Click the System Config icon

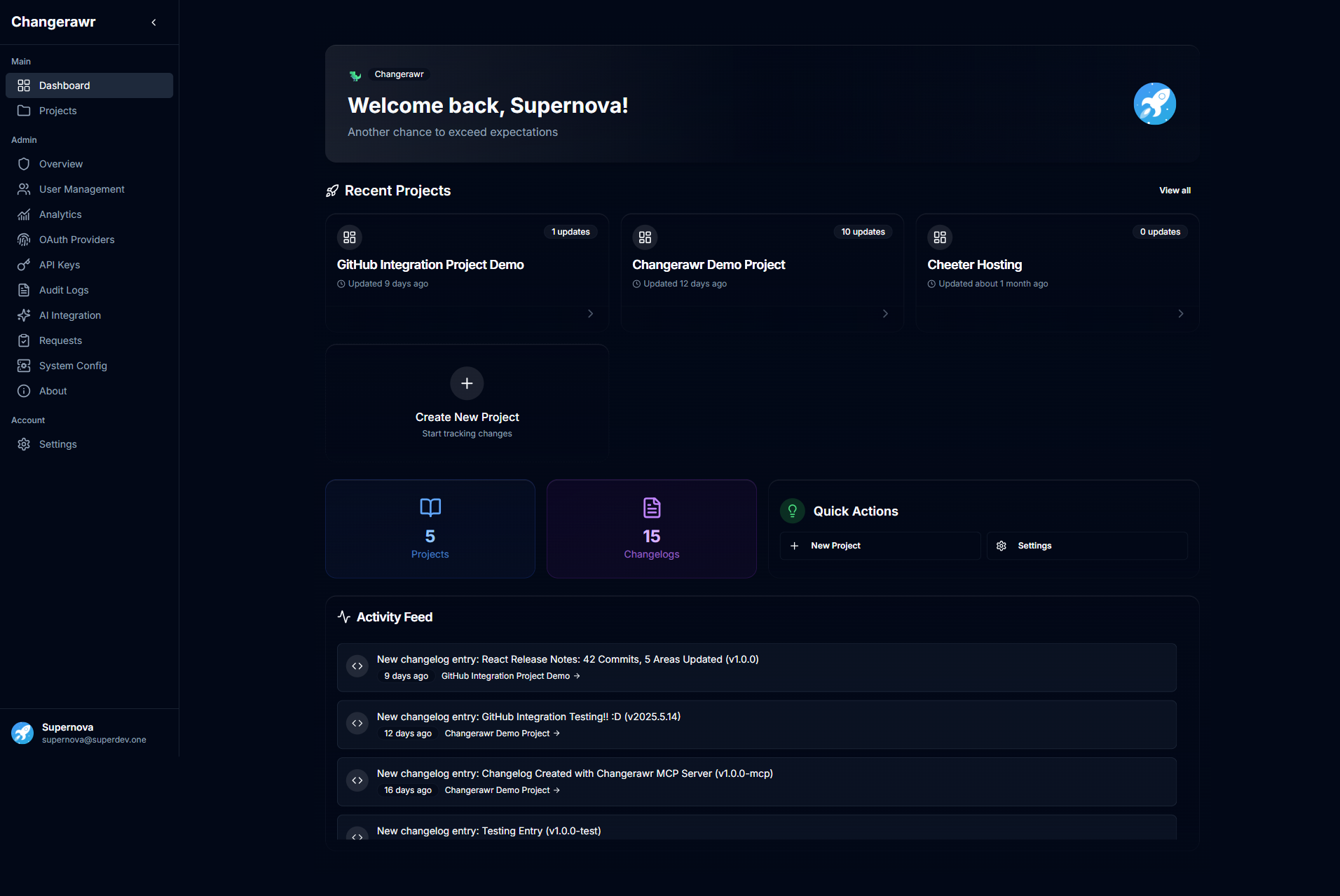[24, 366]
